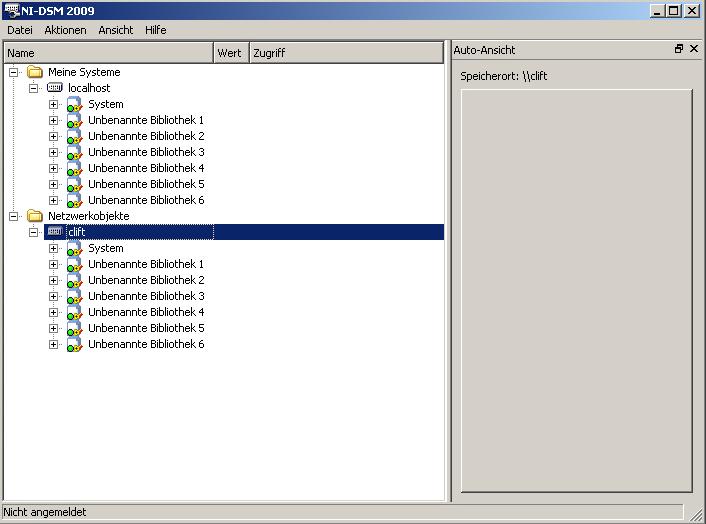This screenshot has height=524, width=706.
Task: Expand Unbenannte Bibliothek 4 under localhost
Action: [54, 168]
